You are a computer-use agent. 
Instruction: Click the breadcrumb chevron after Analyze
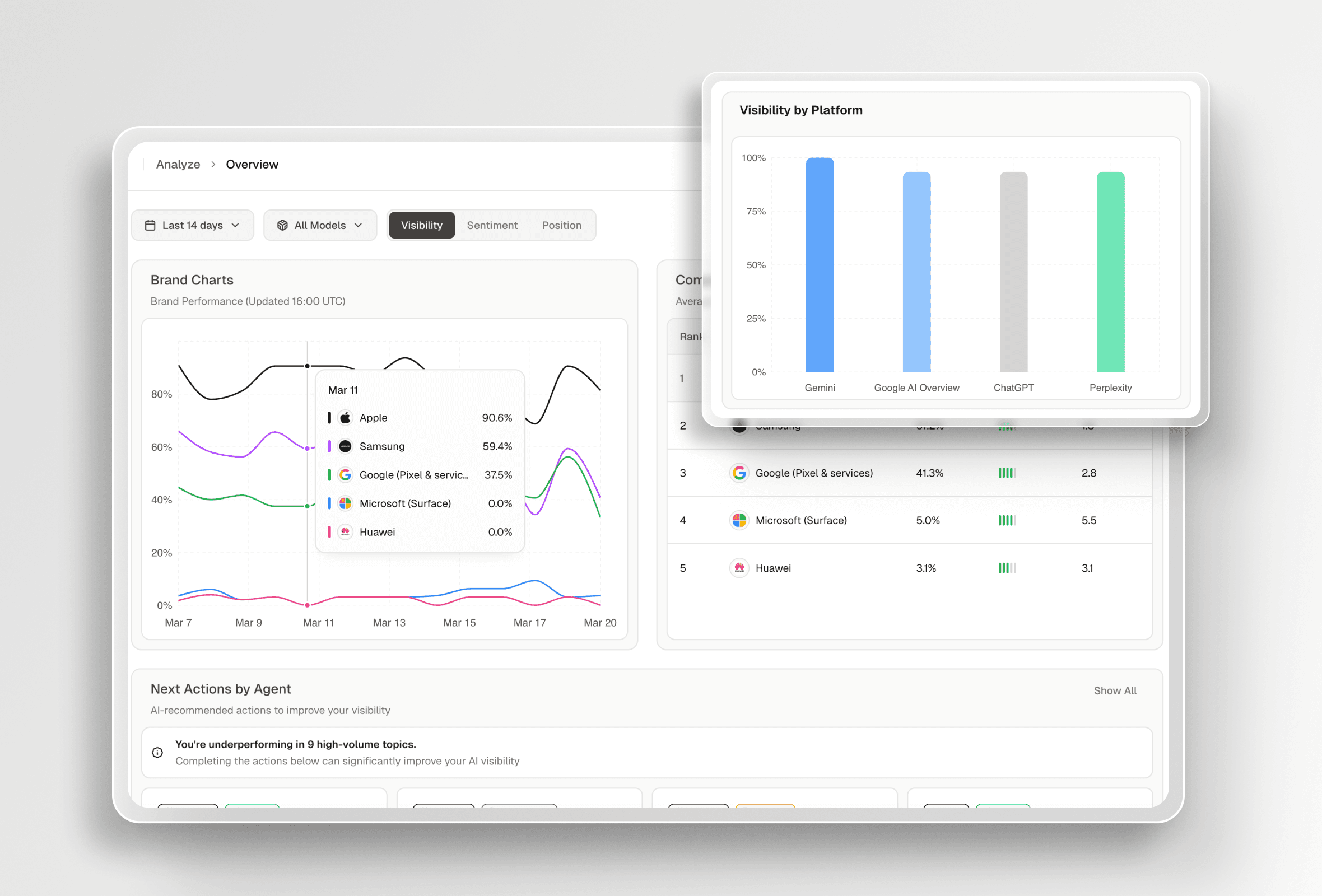tap(213, 164)
